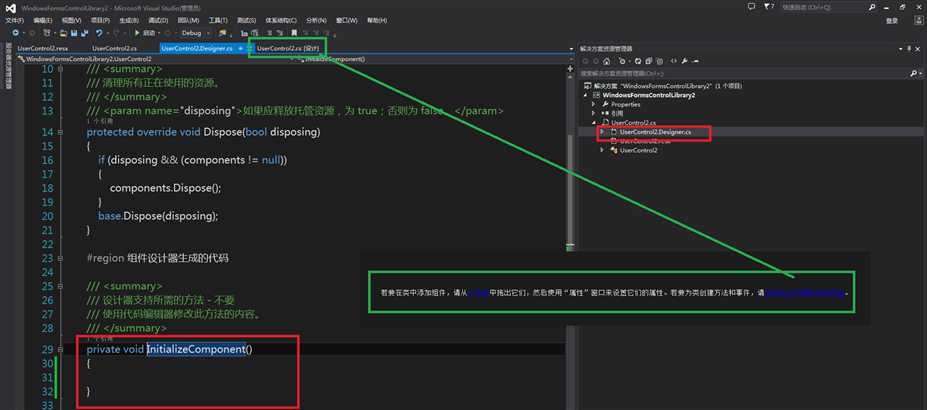Click Solution Explorer home icon

tap(606, 61)
